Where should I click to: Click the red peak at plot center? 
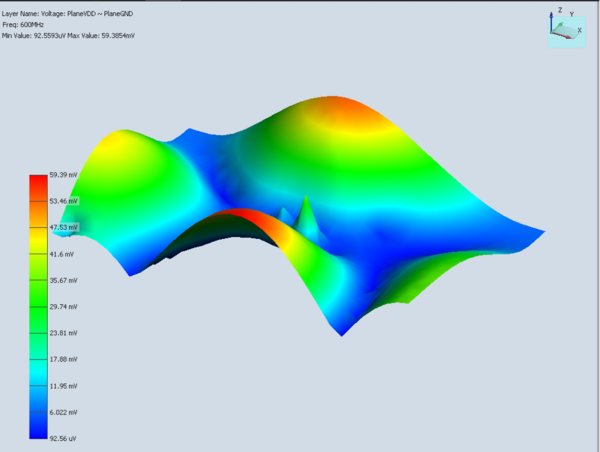(x=239, y=213)
